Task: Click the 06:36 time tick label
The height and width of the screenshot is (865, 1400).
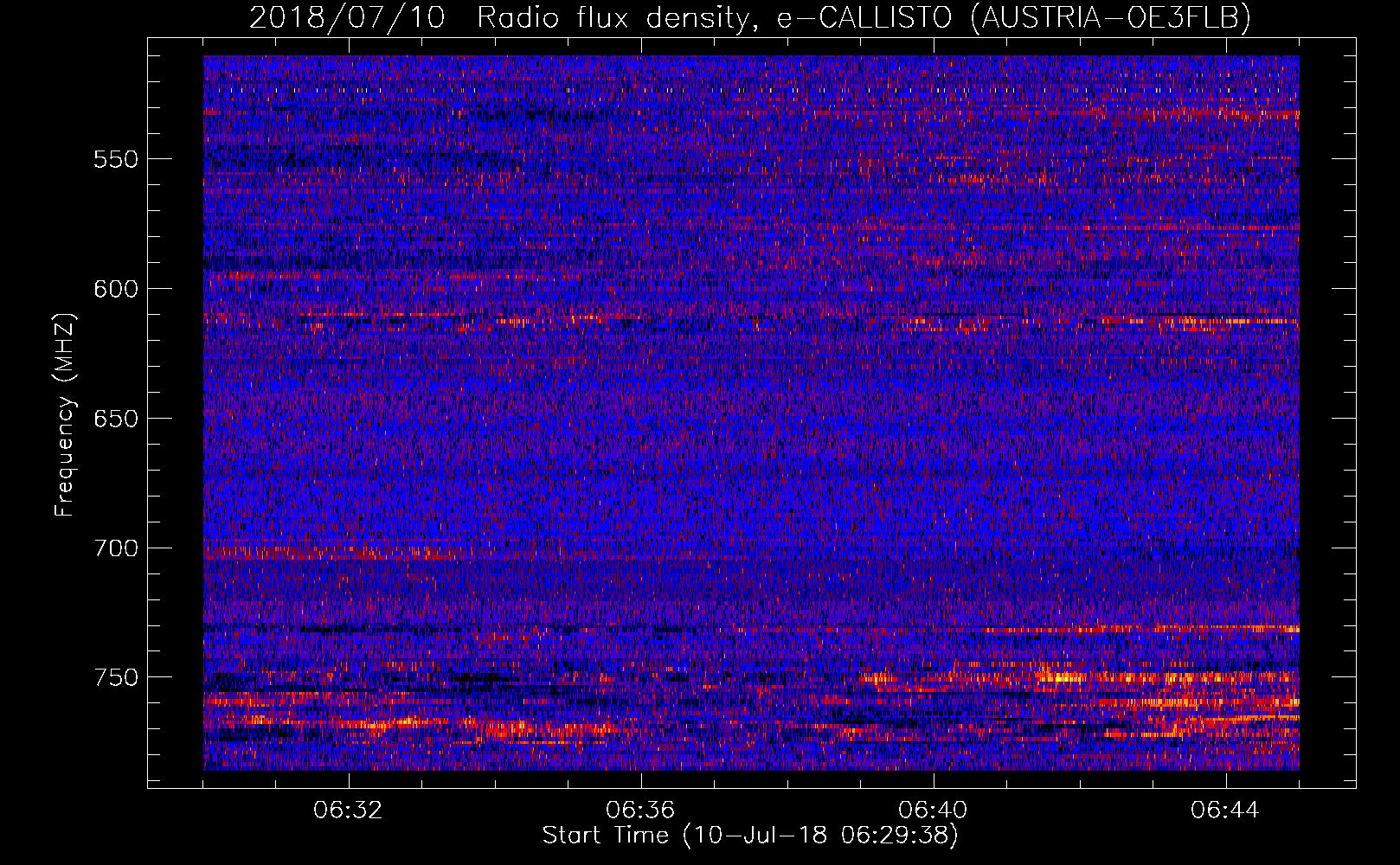Action: [x=640, y=811]
